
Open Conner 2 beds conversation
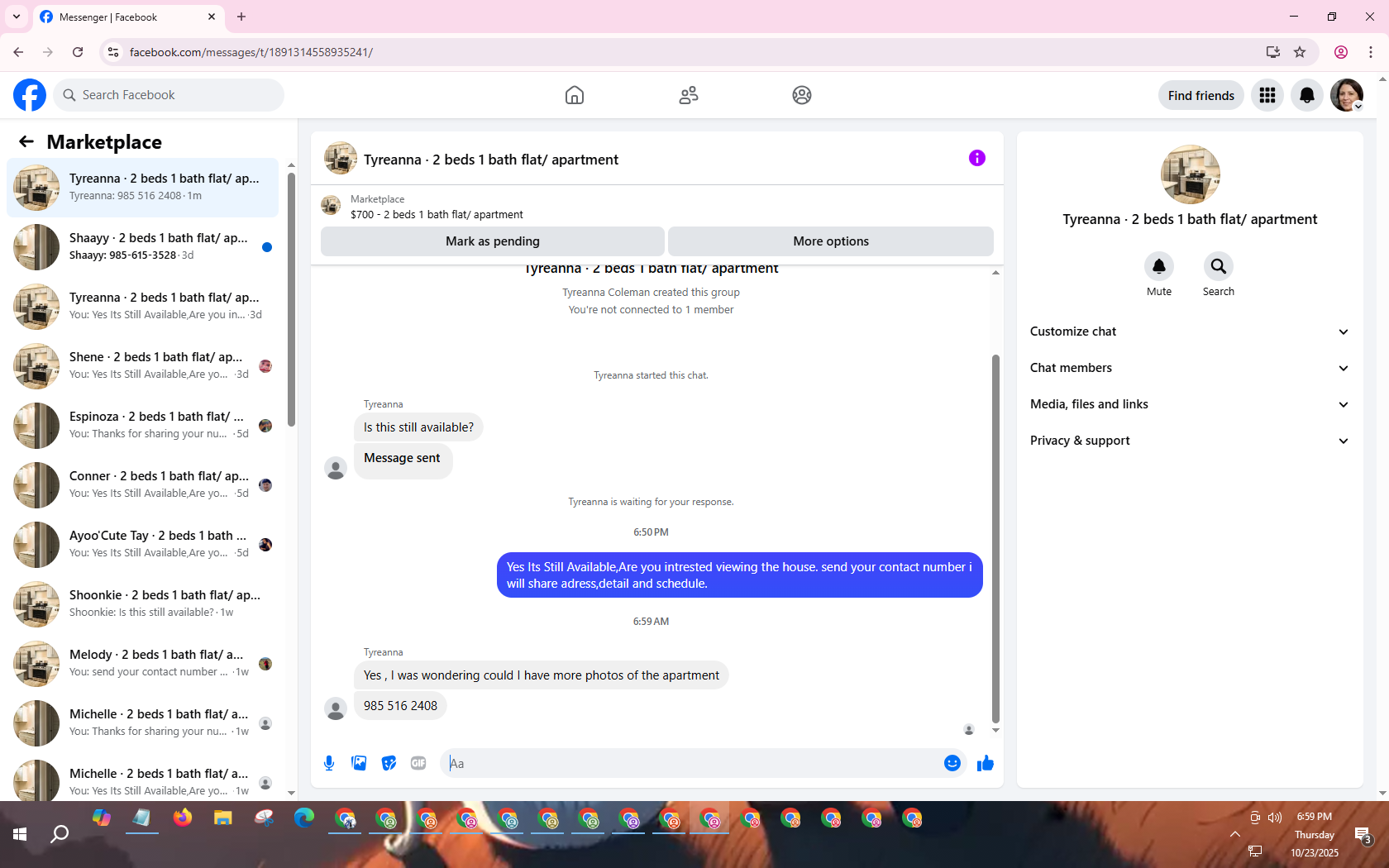click(x=143, y=485)
